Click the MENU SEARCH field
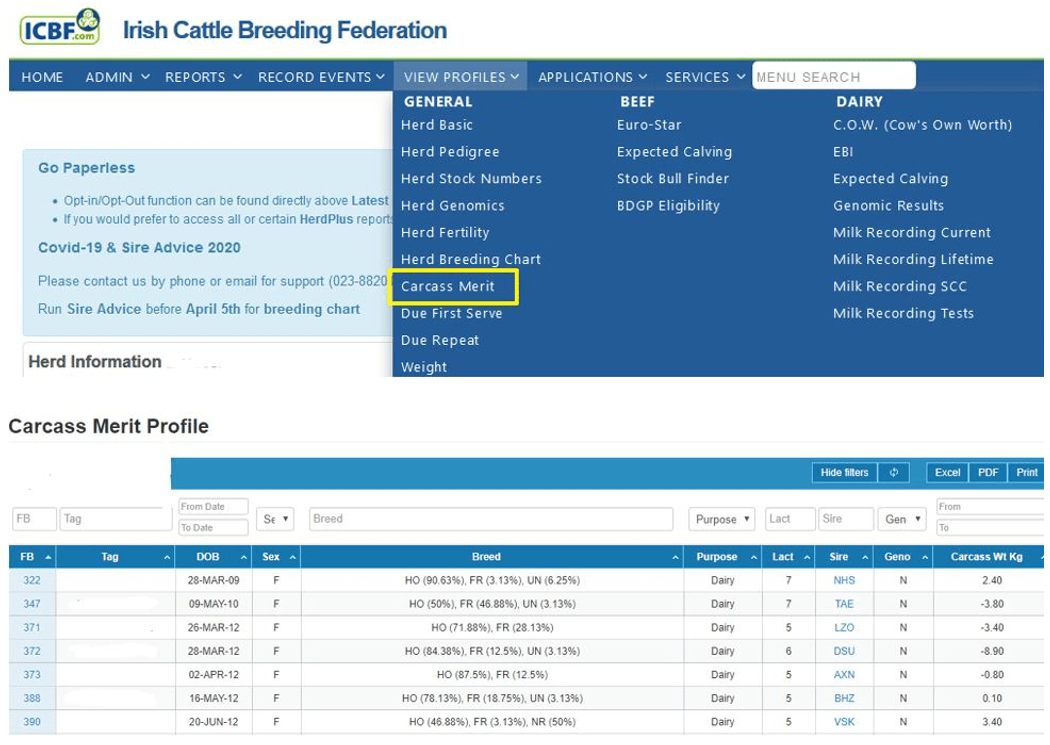The height and width of the screenshot is (745, 1050). point(834,76)
